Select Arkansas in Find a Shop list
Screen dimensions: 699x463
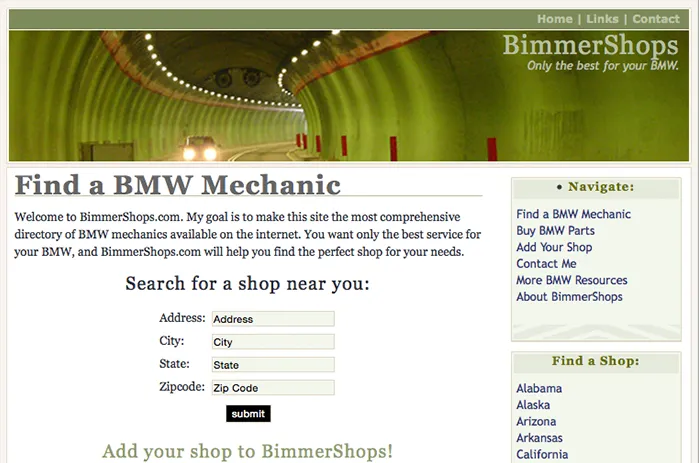(x=539, y=438)
